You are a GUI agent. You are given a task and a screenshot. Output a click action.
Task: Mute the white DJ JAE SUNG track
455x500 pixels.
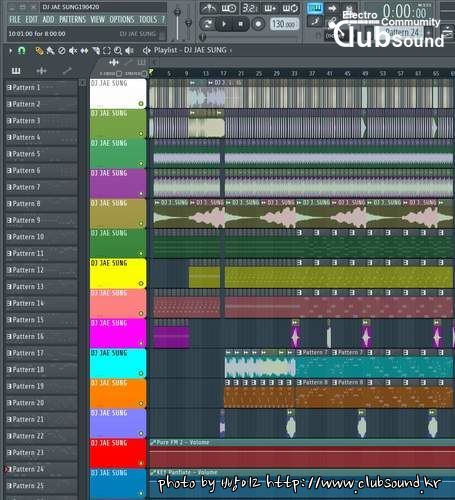[141, 104]
